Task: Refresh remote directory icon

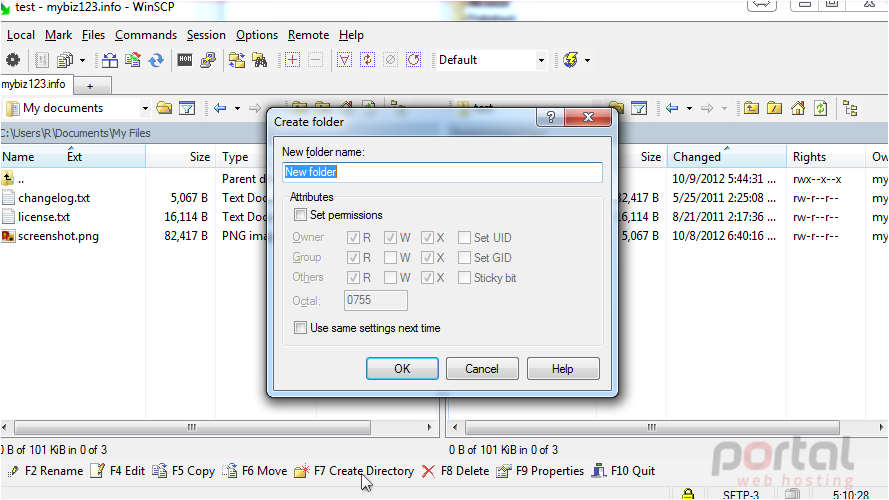Action: point(821,108)
